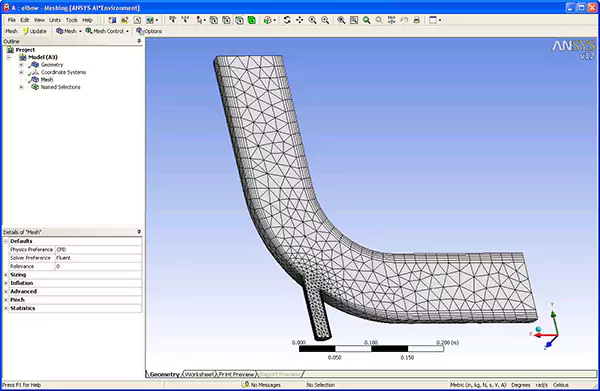This screenshot has width=600, height=391.
Task: Activate the Zoom tool magnifier icon
Action: tap(312, 20)
